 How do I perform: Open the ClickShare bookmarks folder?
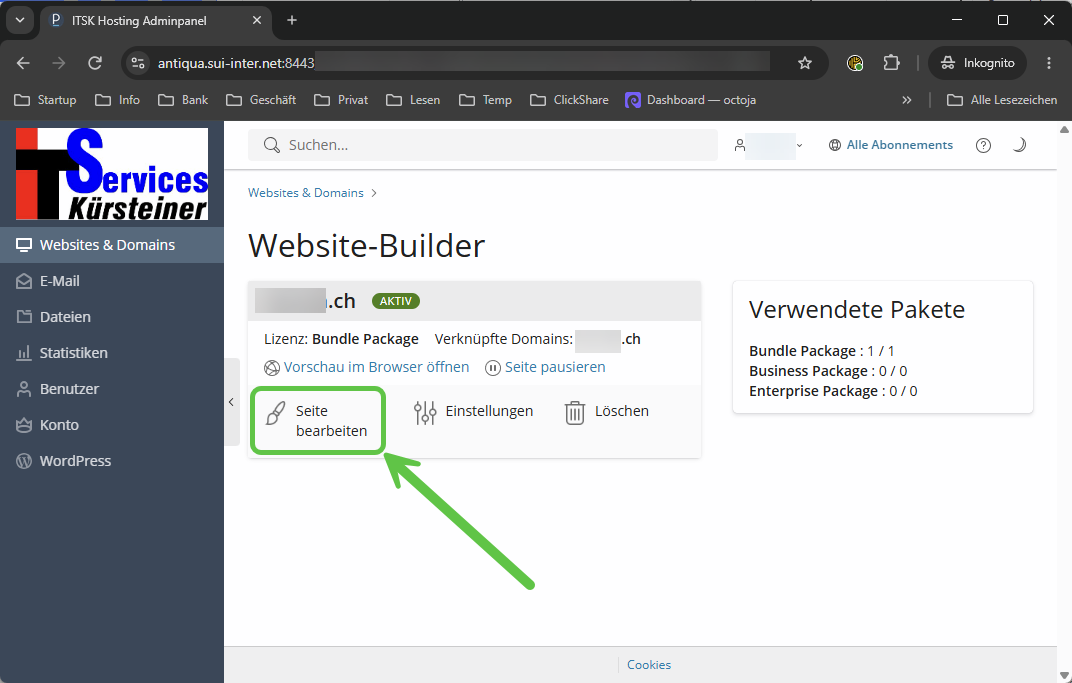click(x=570, y=100)
